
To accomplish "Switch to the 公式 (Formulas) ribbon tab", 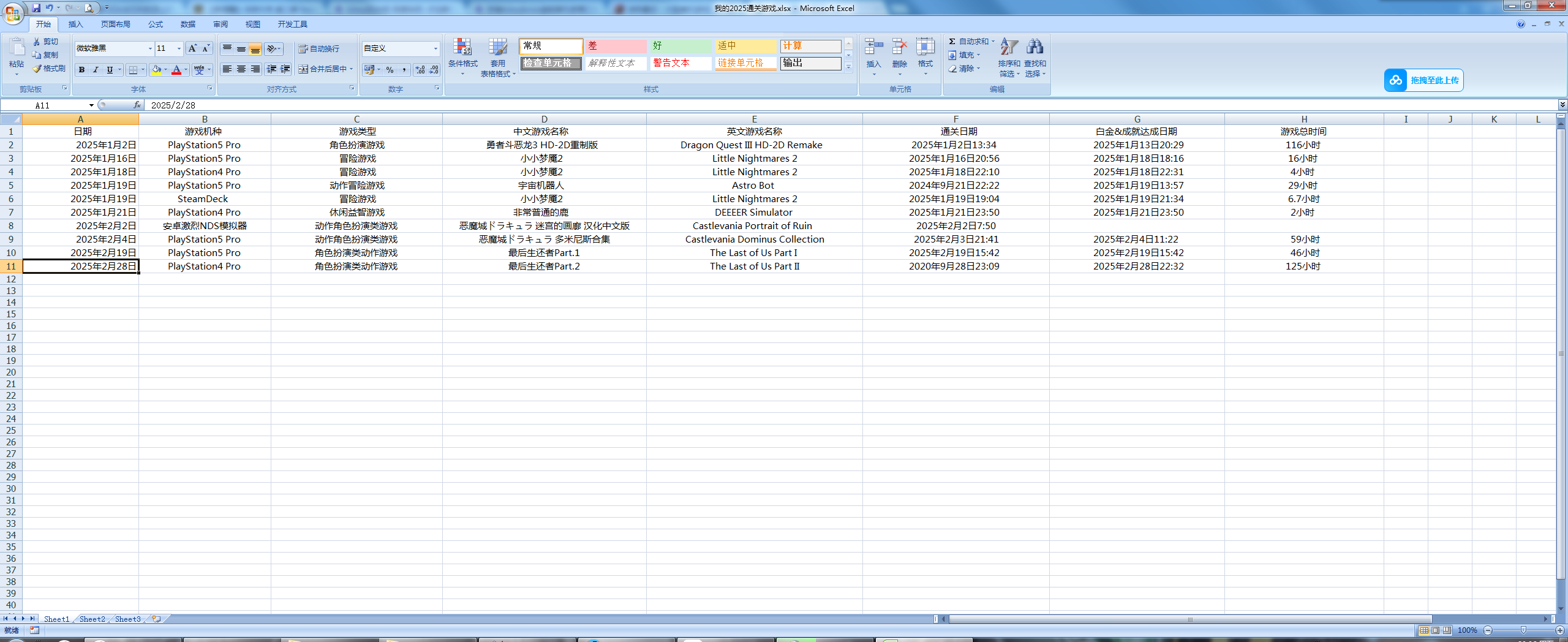I will [156, 25].
